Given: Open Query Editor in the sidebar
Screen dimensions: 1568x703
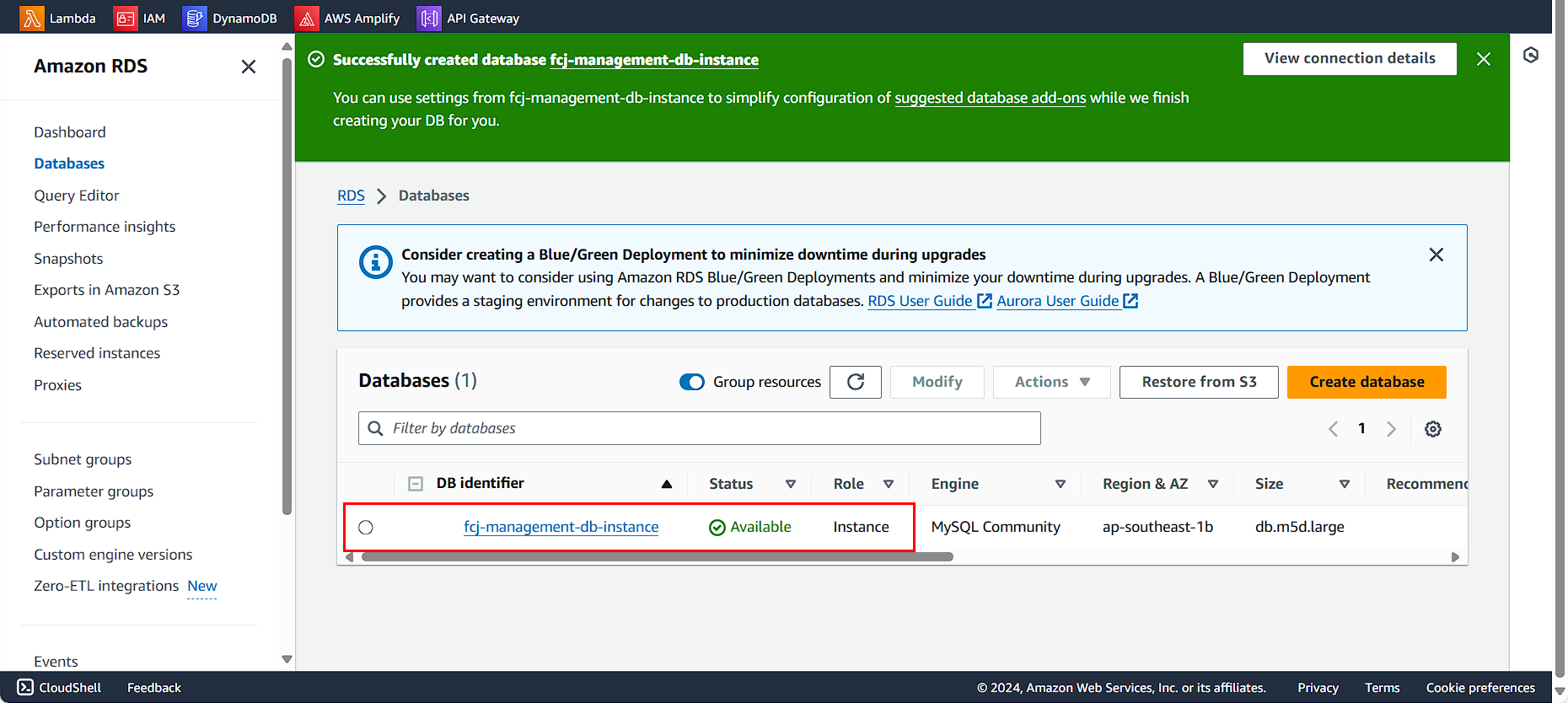Looking at the screenshot, I should [x=77, y=196].
